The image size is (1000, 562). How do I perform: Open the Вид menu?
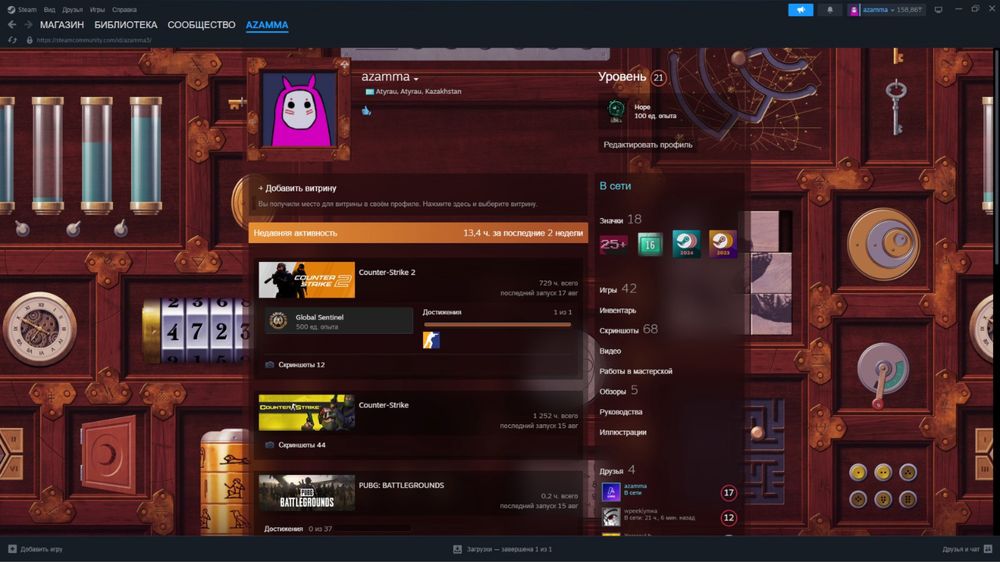point(49,10)
